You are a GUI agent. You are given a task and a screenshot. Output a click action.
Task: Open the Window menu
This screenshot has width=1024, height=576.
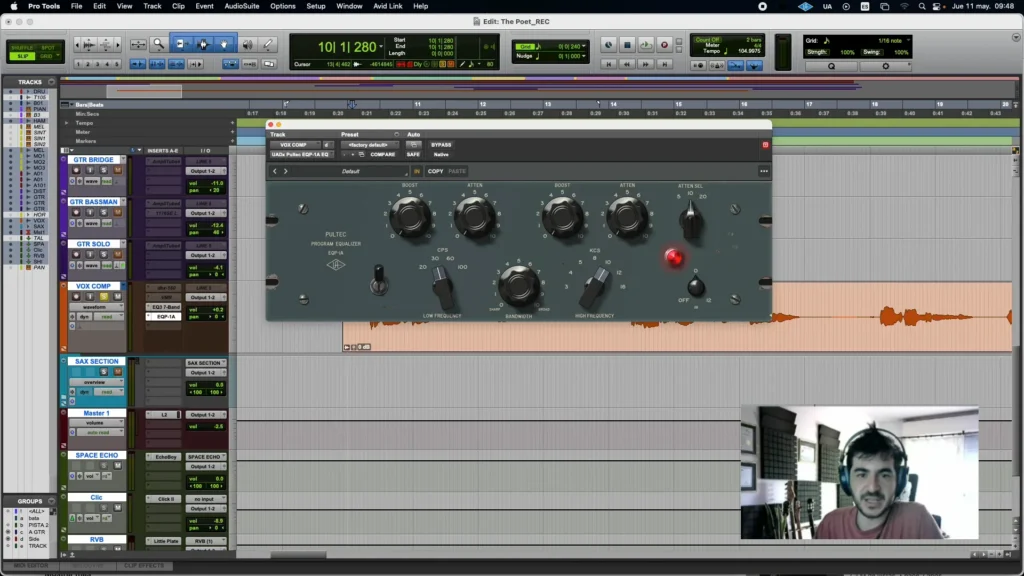(349, 7)
